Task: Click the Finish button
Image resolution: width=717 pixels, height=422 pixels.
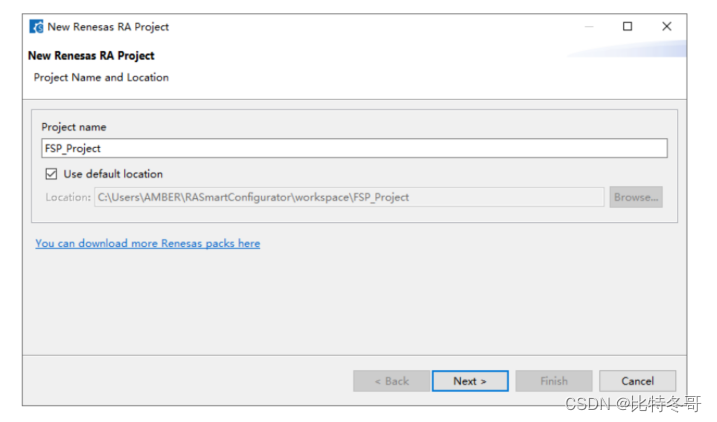Action: (554, 381)
